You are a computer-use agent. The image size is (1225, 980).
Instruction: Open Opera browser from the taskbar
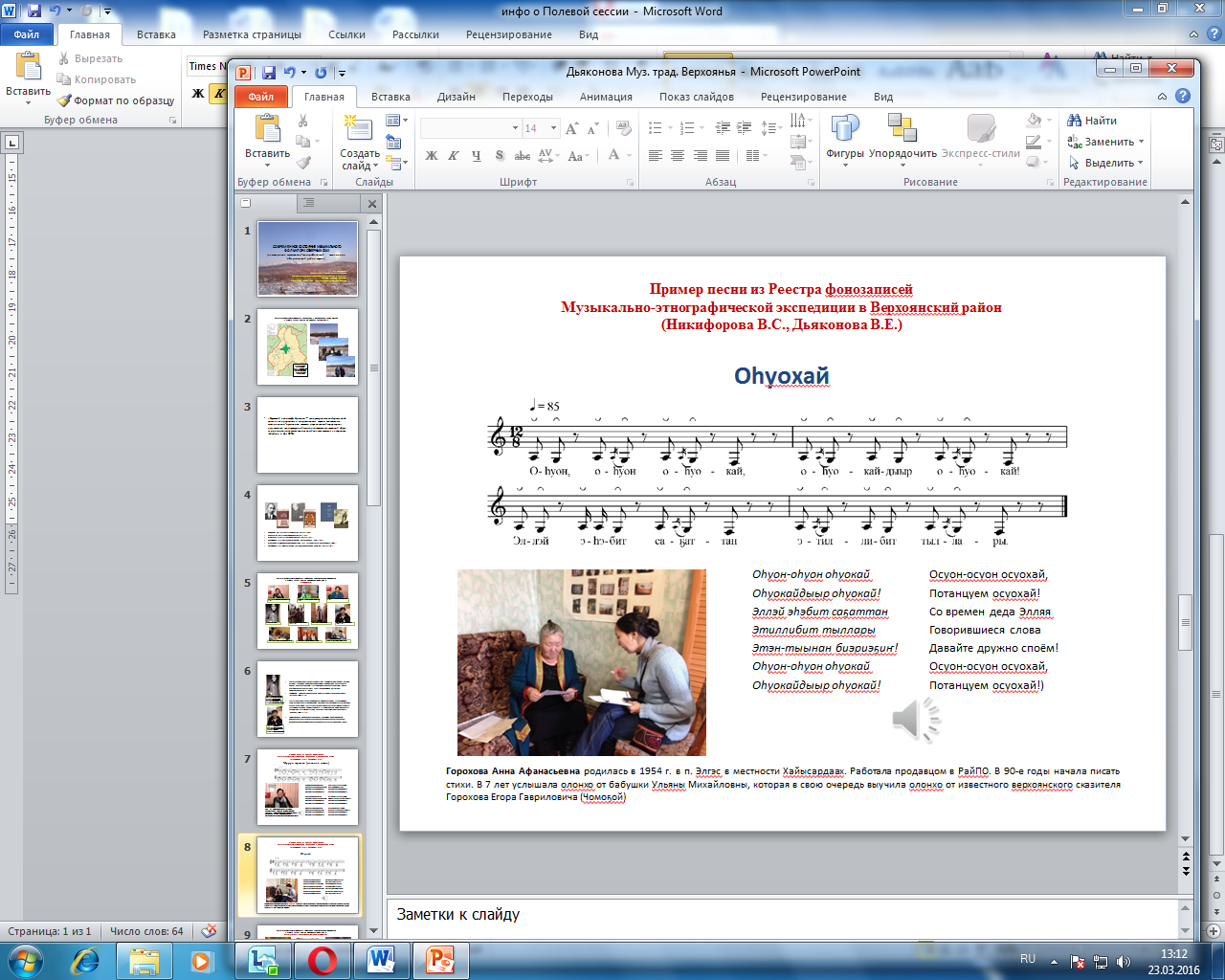point(323,960)
